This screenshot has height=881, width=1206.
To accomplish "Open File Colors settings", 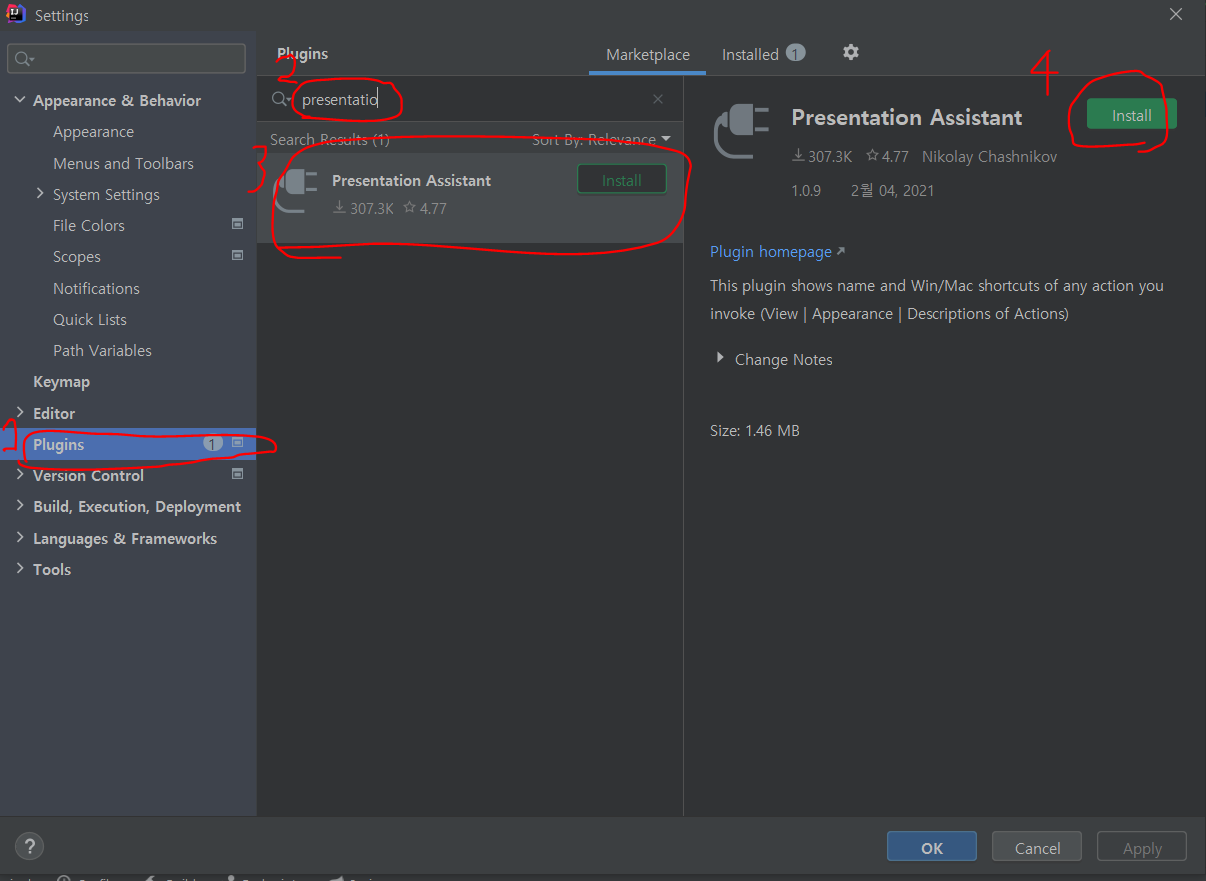I will (x=89, y=226).
